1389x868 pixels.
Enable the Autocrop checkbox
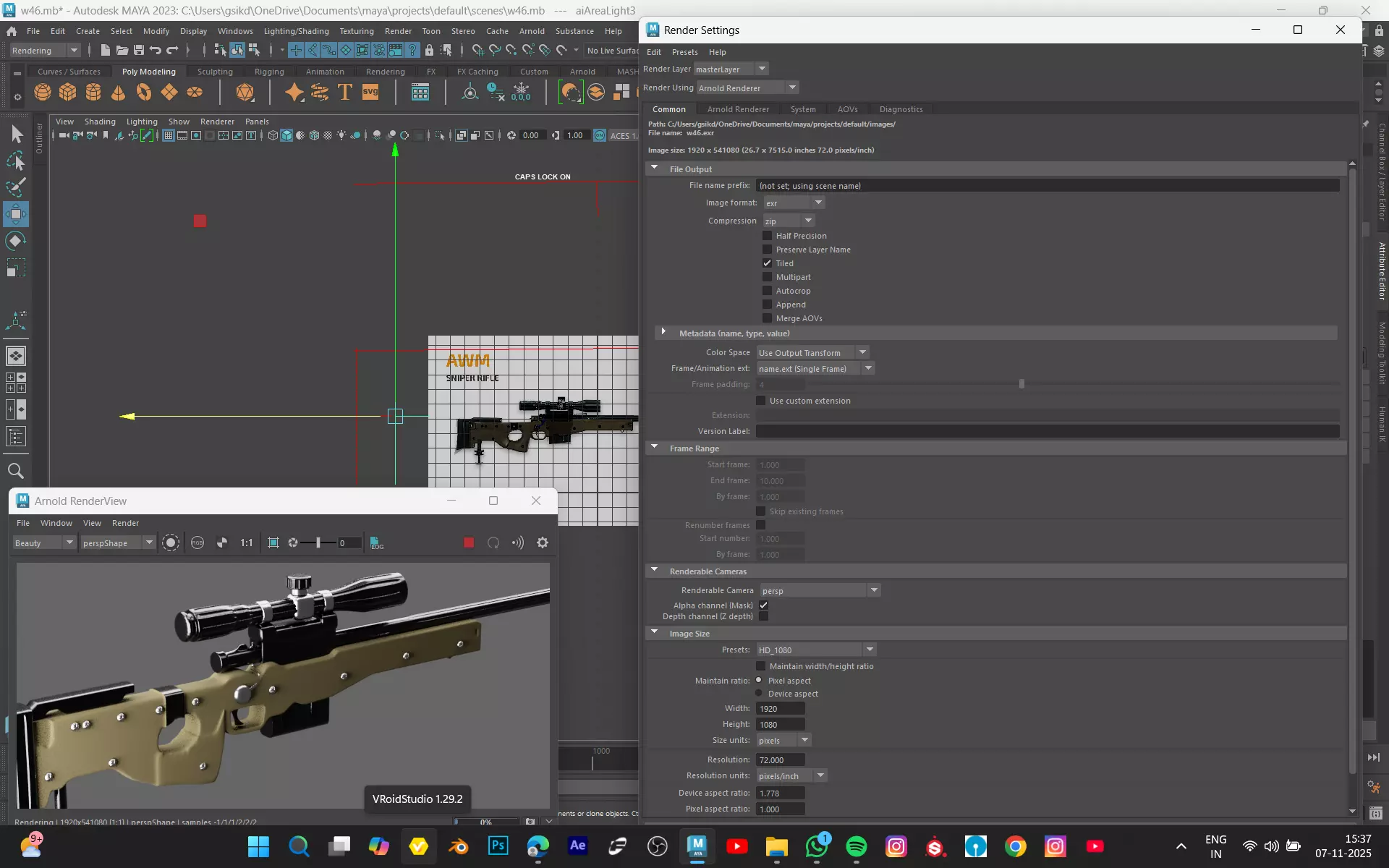(767, 291)
